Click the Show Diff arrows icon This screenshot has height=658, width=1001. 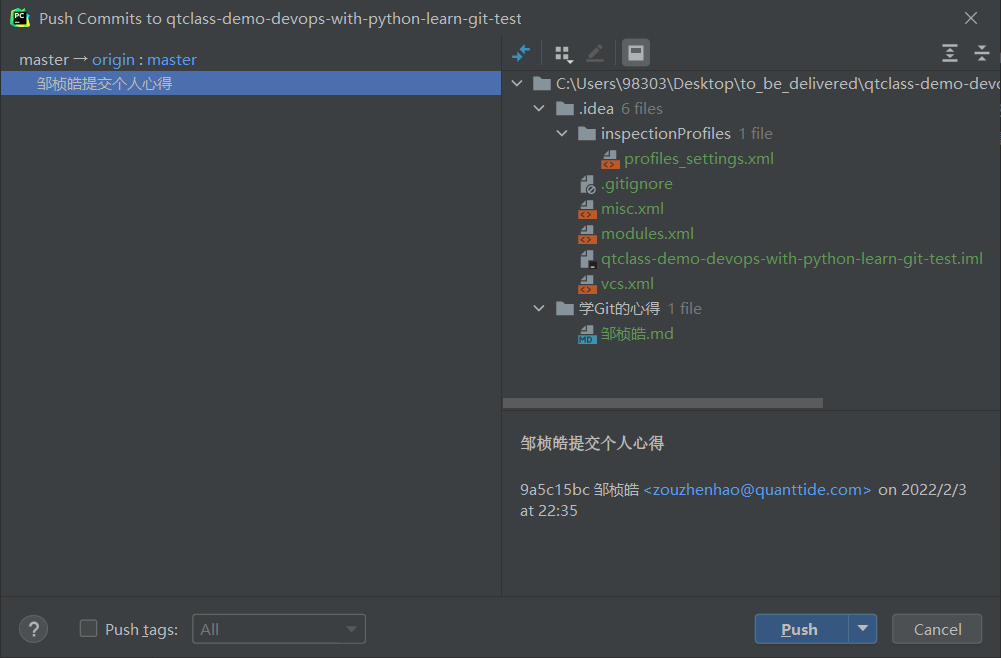[x=520, y=53]
